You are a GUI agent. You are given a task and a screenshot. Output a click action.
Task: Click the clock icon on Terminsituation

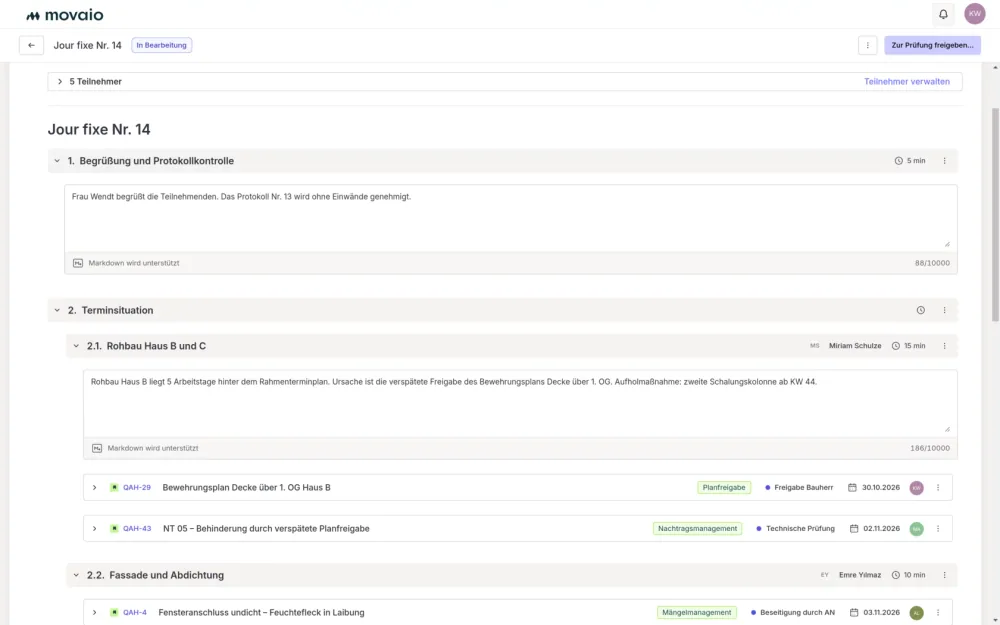tap(920, 311)
